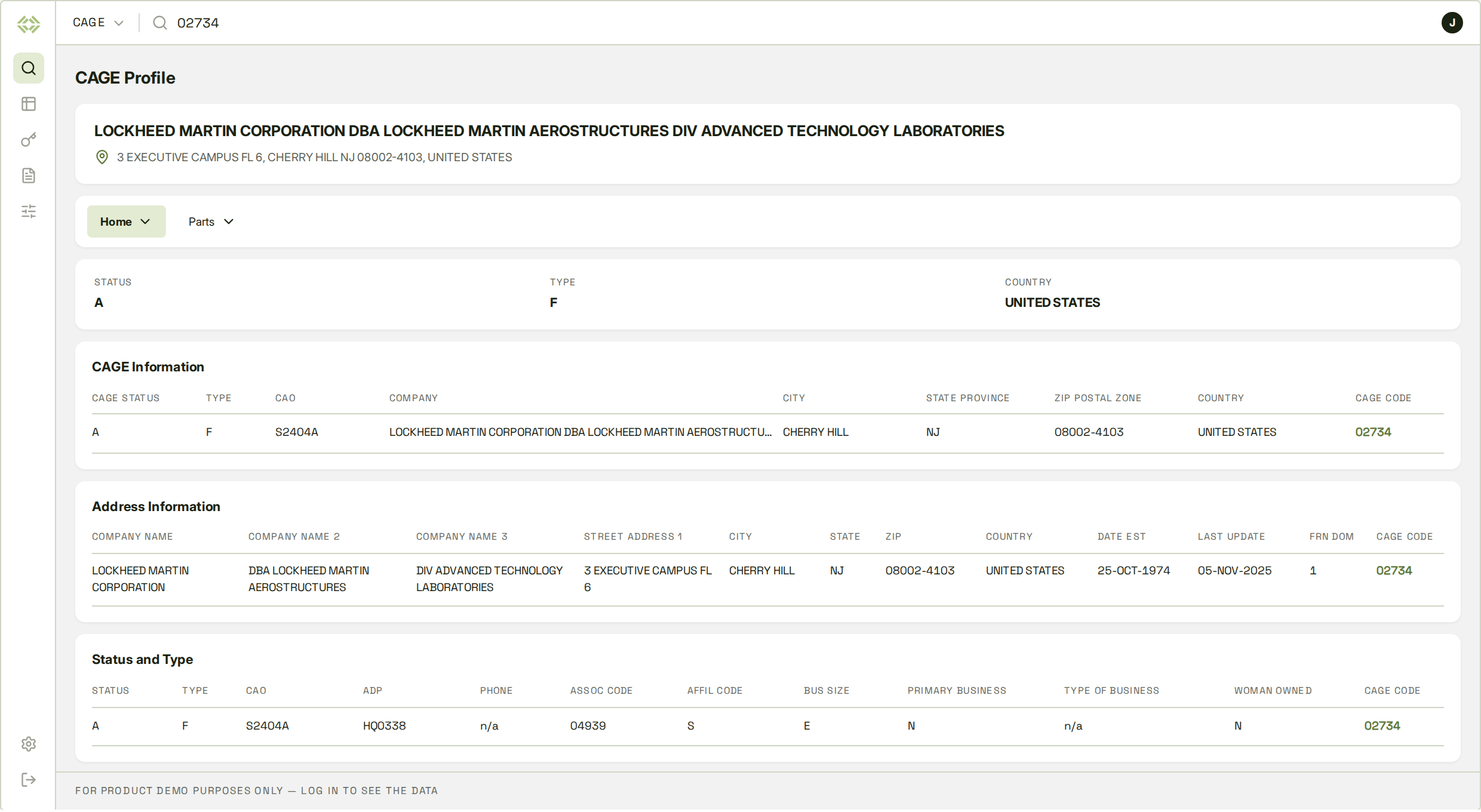Click the ZIP POSTAL ZONE column header
Screen dimensions: 1481x812
click(1098, 398)
